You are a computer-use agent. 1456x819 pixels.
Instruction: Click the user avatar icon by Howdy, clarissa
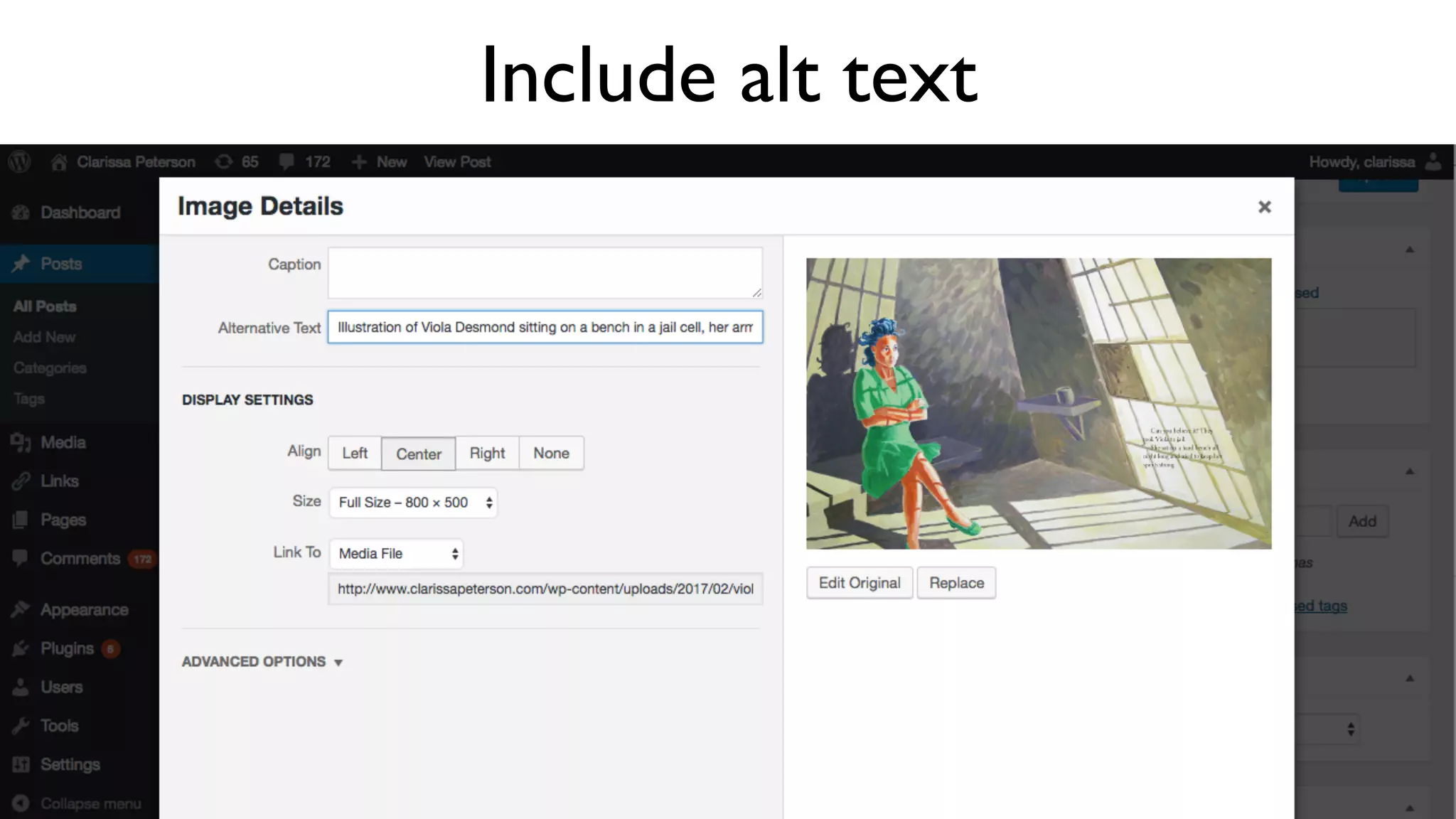[x=1433, y=162]
